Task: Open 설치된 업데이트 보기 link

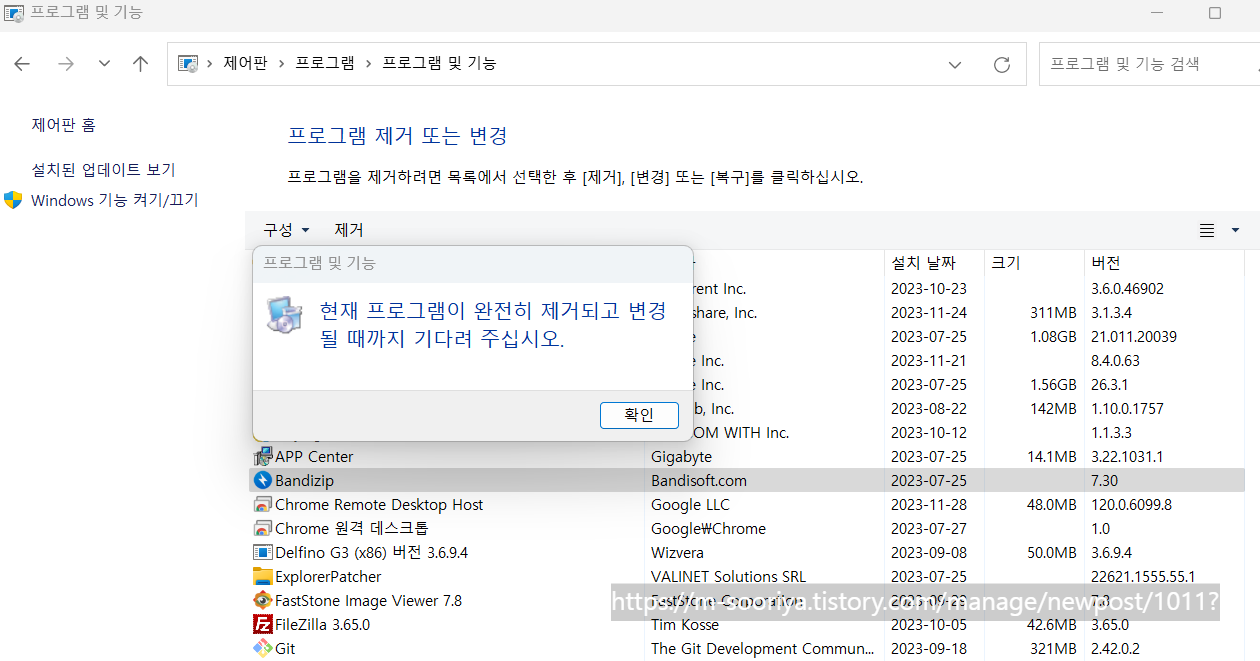Action: pos(103,170)
